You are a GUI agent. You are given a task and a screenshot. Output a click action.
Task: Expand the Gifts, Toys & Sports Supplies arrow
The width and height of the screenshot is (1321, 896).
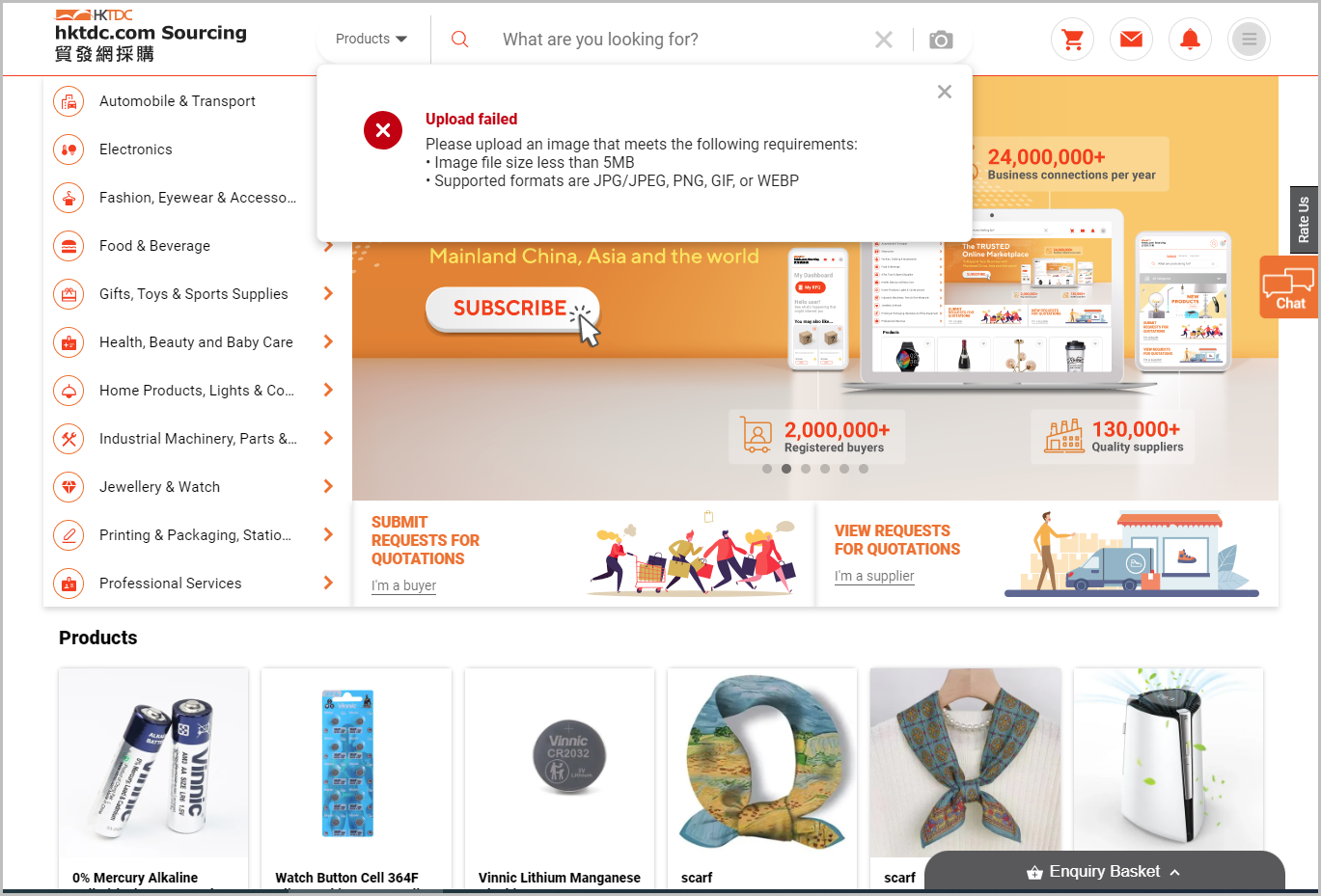(328, 293)
